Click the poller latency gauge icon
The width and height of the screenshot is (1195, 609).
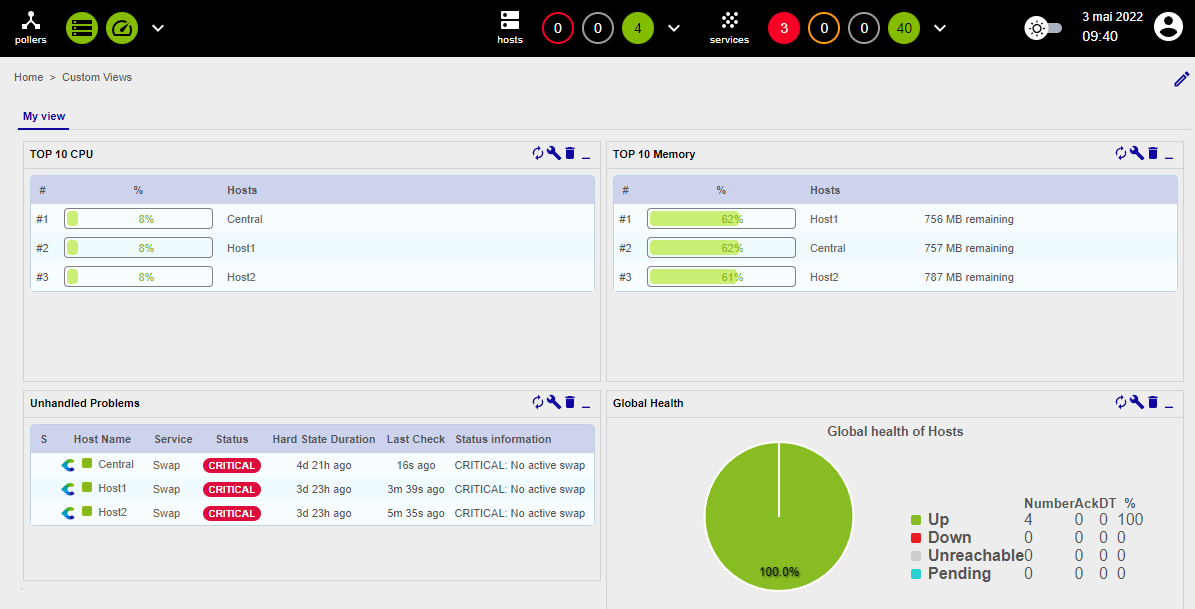122,28
